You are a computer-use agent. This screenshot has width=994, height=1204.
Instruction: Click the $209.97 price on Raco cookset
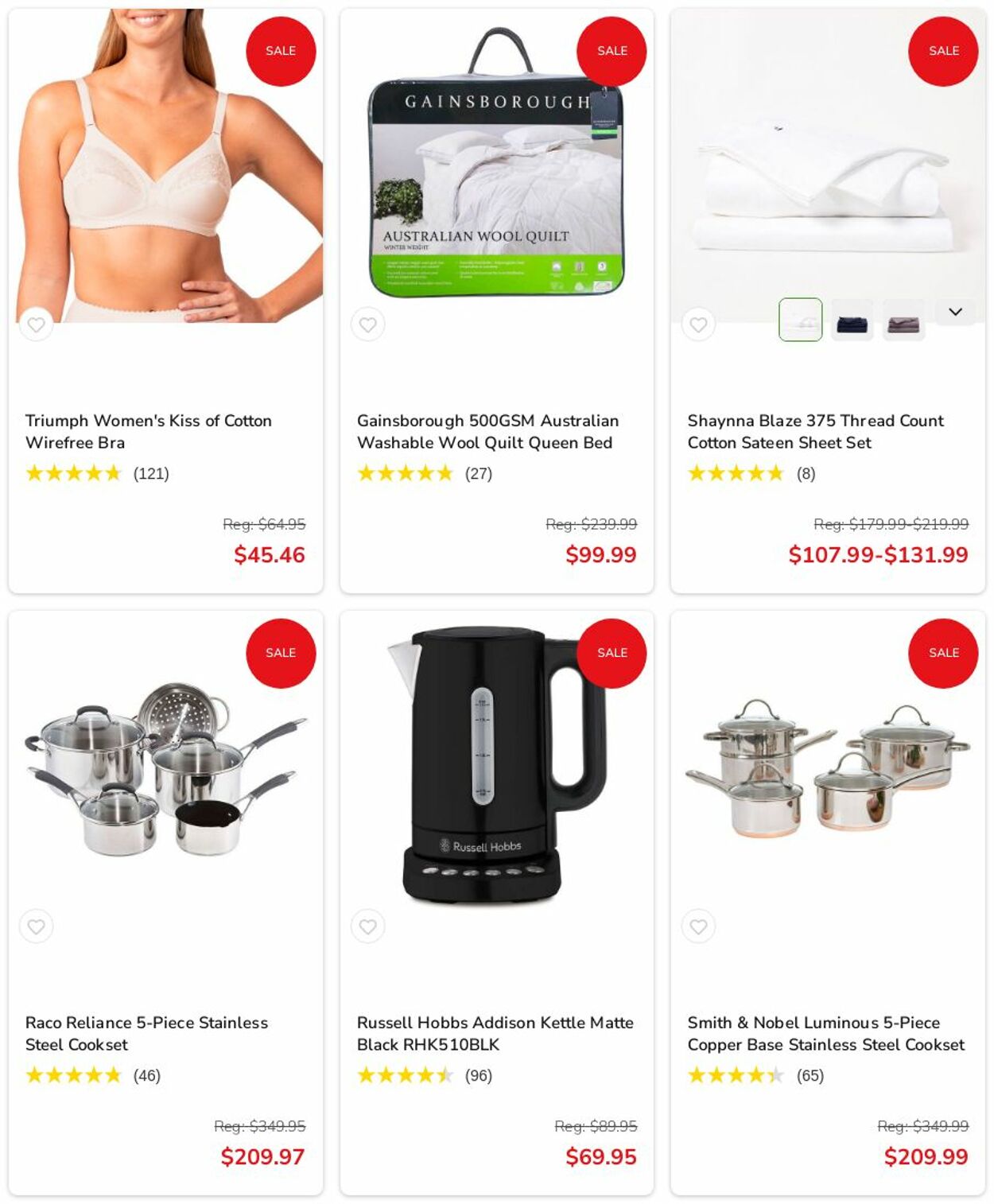(x=262, y=1156)
